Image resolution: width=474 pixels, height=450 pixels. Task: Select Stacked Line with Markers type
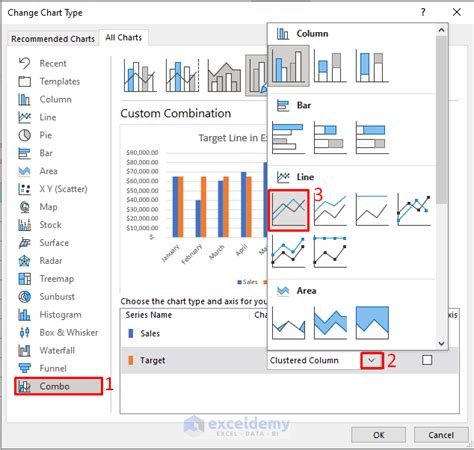tap(289, 251)
